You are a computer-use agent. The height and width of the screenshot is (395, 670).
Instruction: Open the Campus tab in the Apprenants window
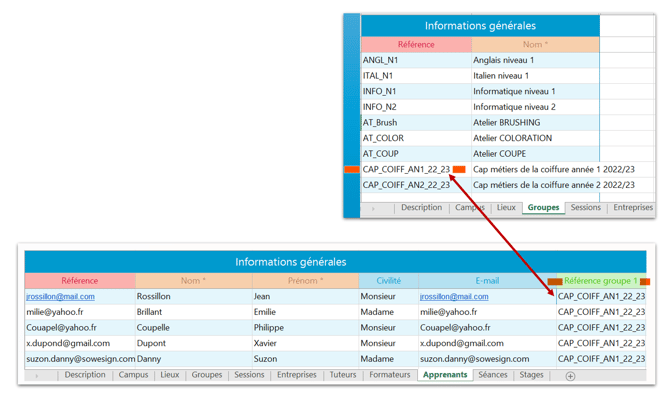click(x=133, y=375)
